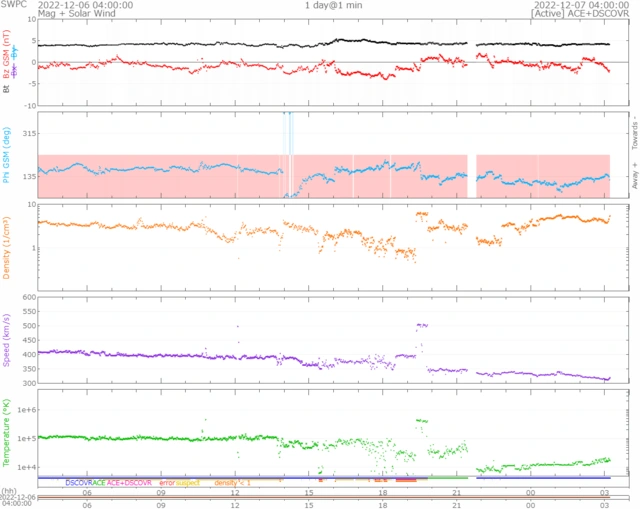Click the bottom-left 2022-12-06 04:00:00 date stamp

click(x=18, y=500)
